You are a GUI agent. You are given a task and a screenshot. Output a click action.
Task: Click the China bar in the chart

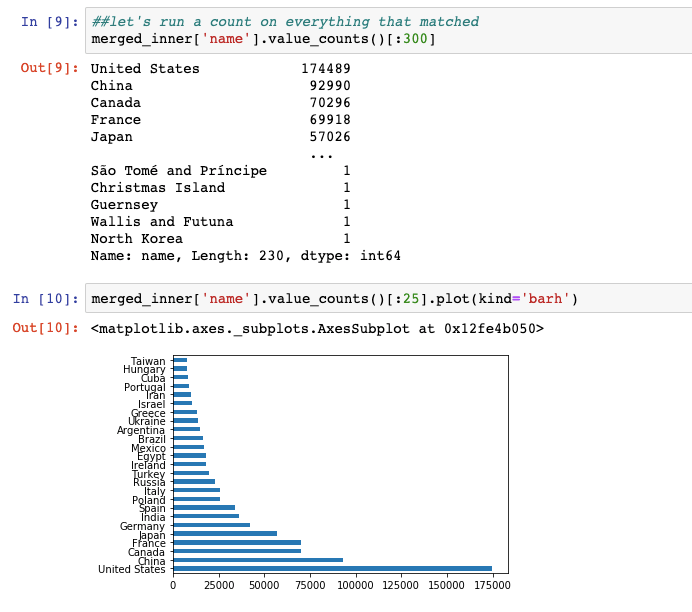pyautogui.click(x=258, y=560)
